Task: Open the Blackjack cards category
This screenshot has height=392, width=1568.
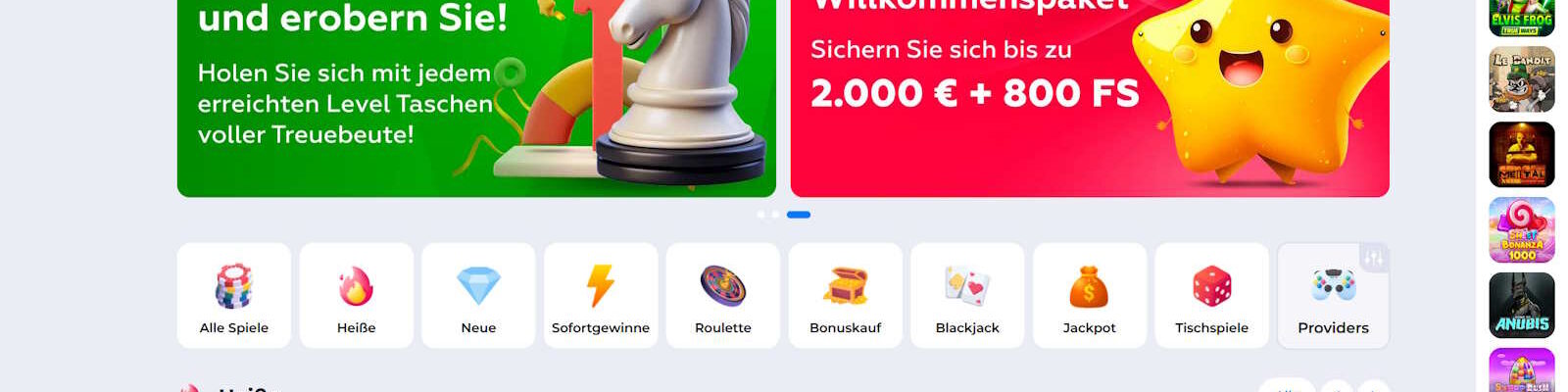Action: [967, 296]
